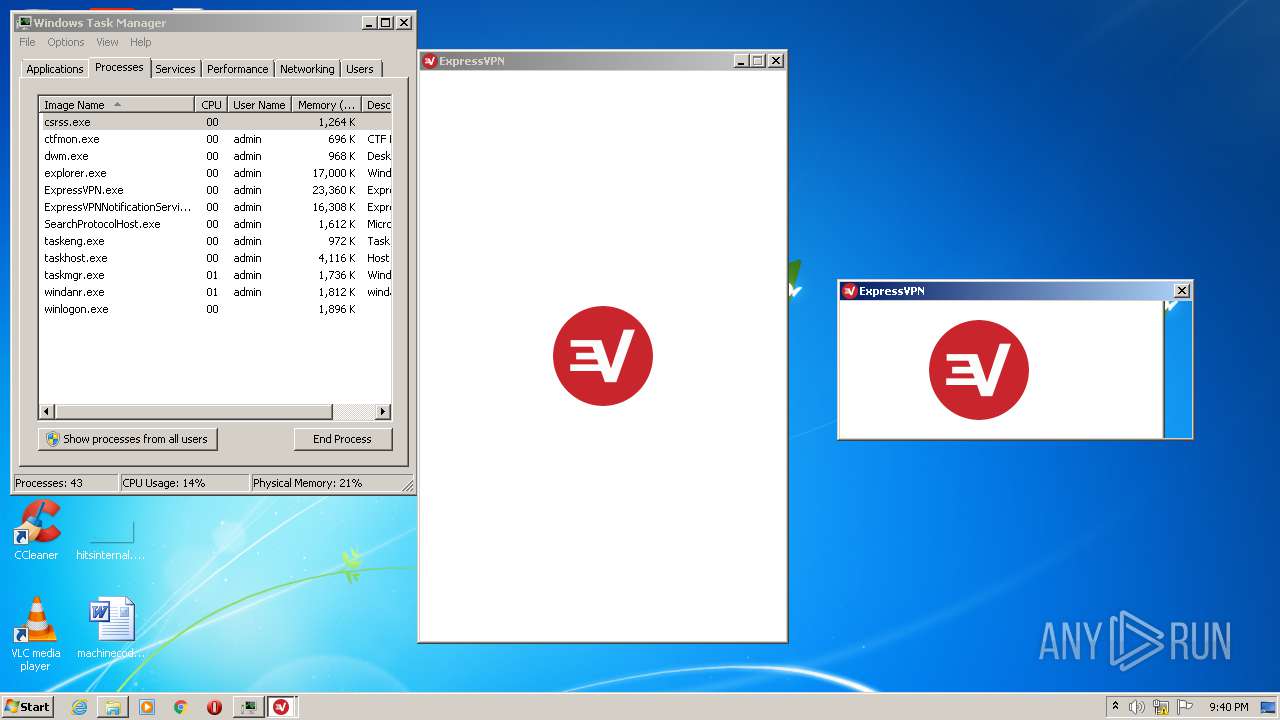Select the VLC media player desktop icon

(x=36, y=634)
